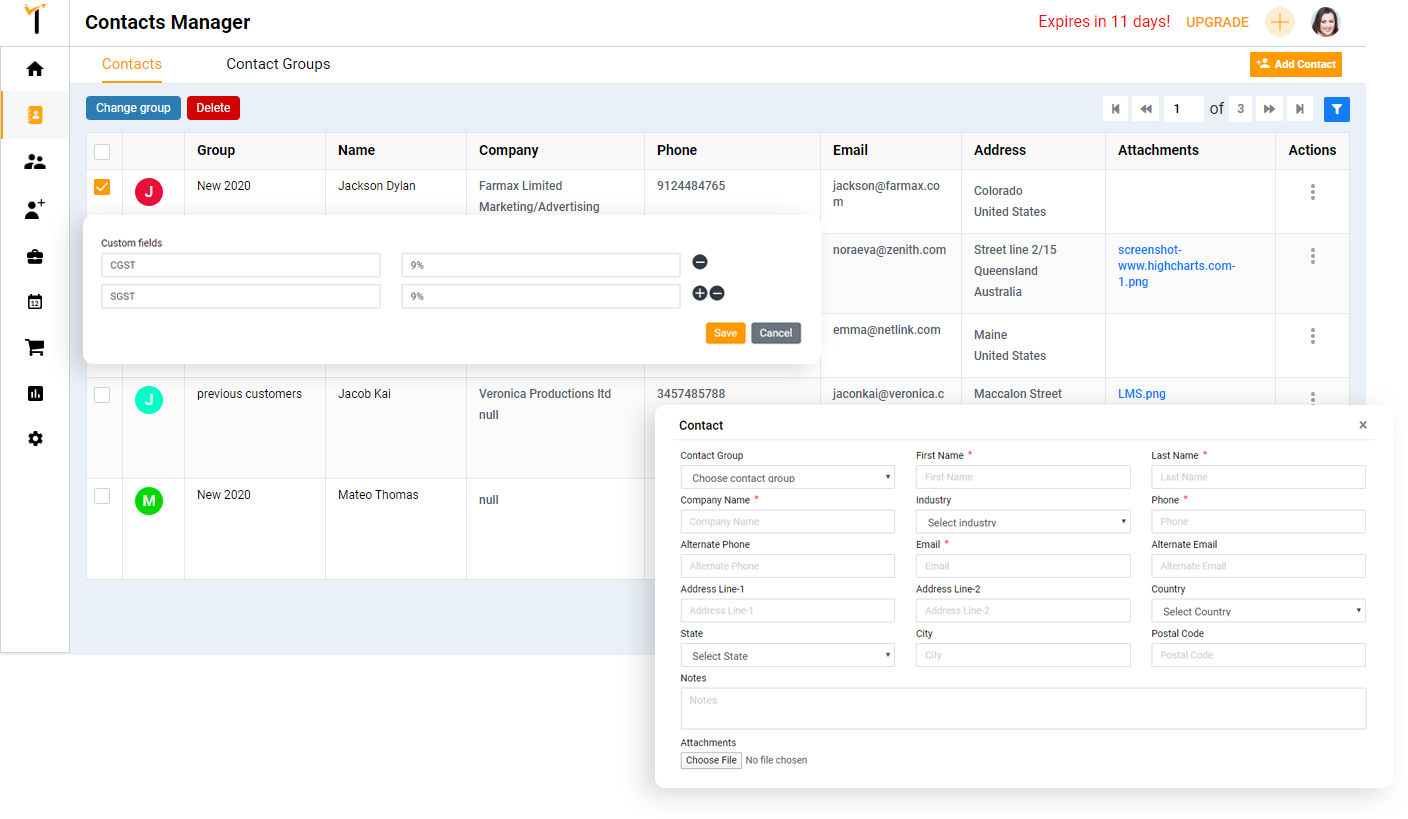Open the people group sidebar icon
The height and width of the screenshot is (819, 1408).
35,162
